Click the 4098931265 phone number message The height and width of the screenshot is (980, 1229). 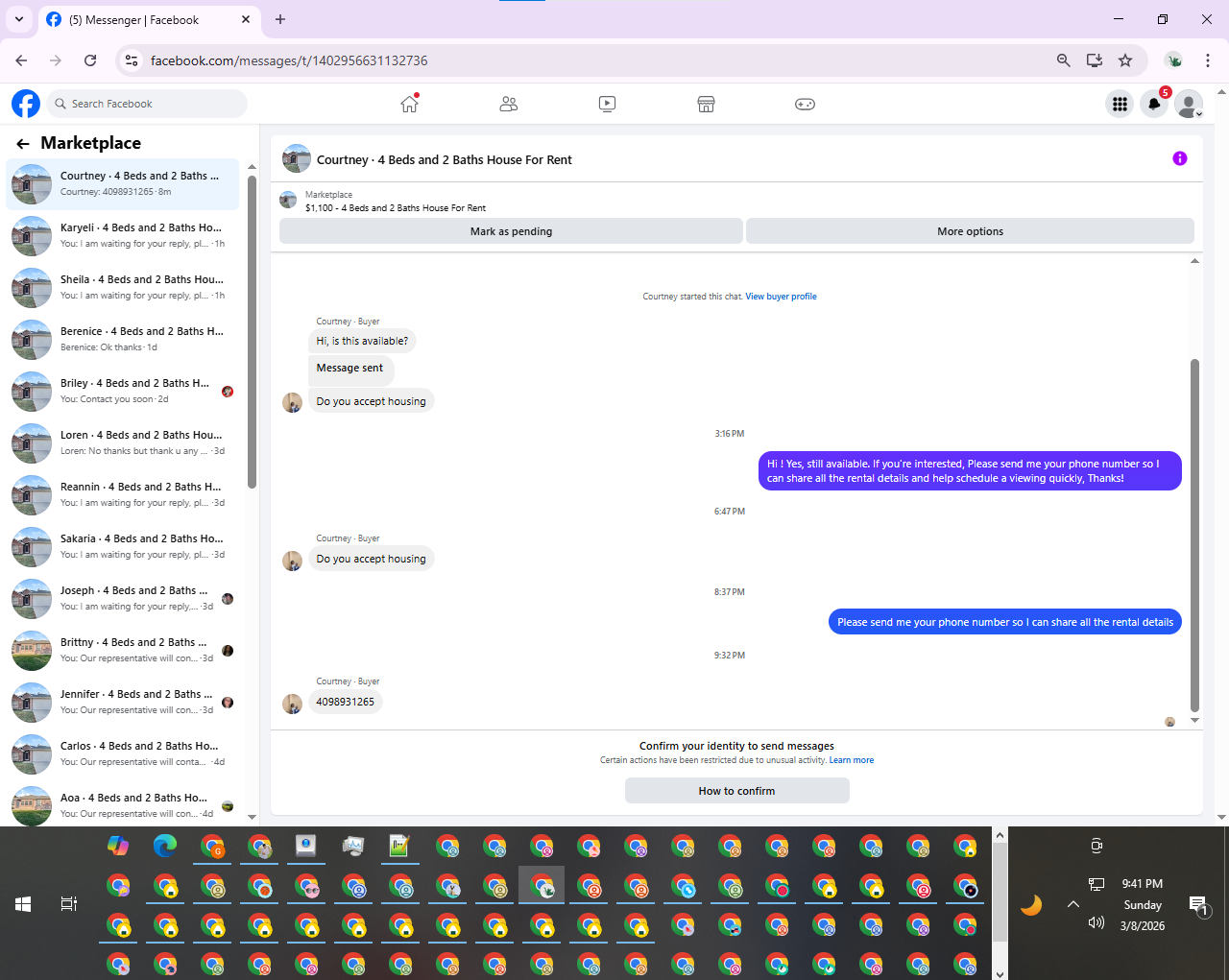(x=346, y=702)
